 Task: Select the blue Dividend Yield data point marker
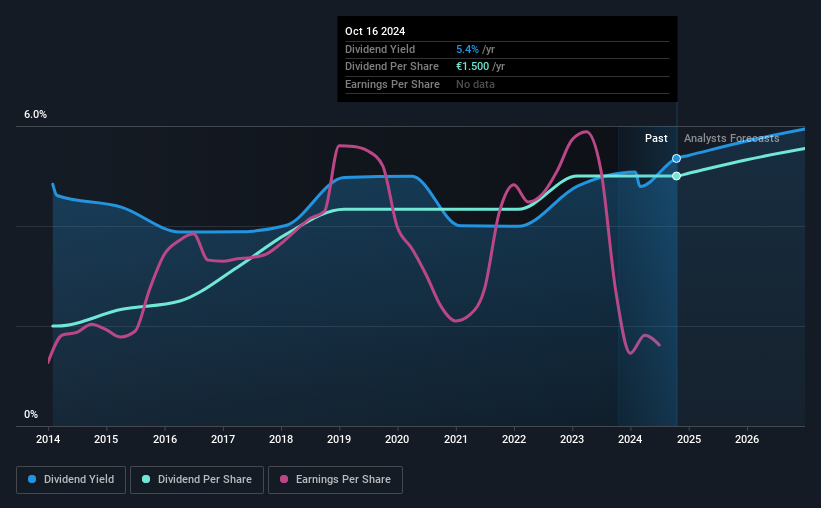point(676,158)
